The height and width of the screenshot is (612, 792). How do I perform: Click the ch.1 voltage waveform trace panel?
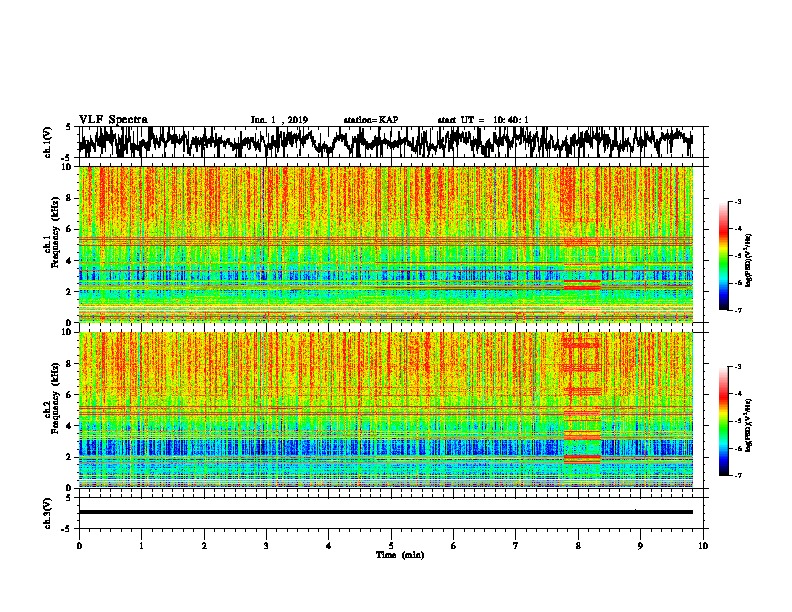391,142
